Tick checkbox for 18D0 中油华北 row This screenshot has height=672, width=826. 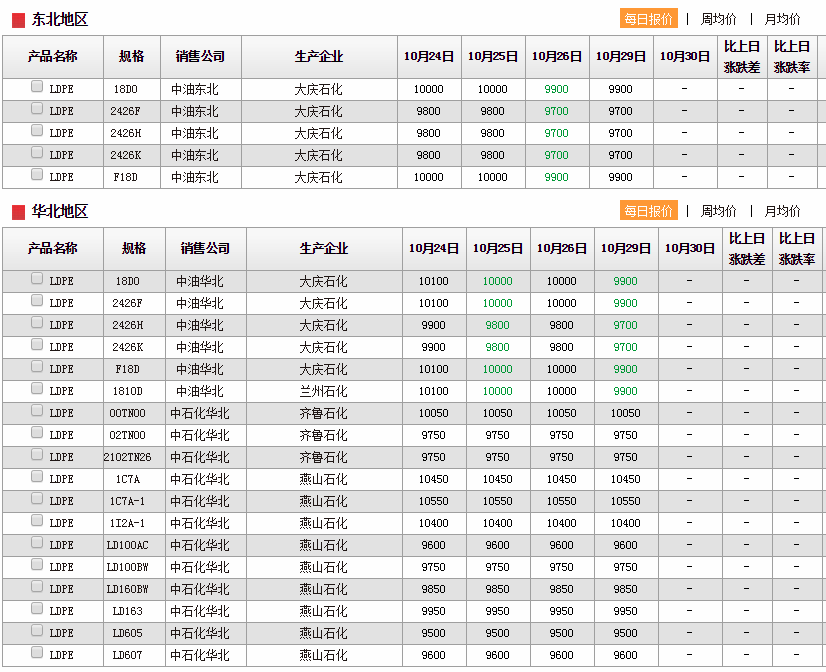[37, 278]
